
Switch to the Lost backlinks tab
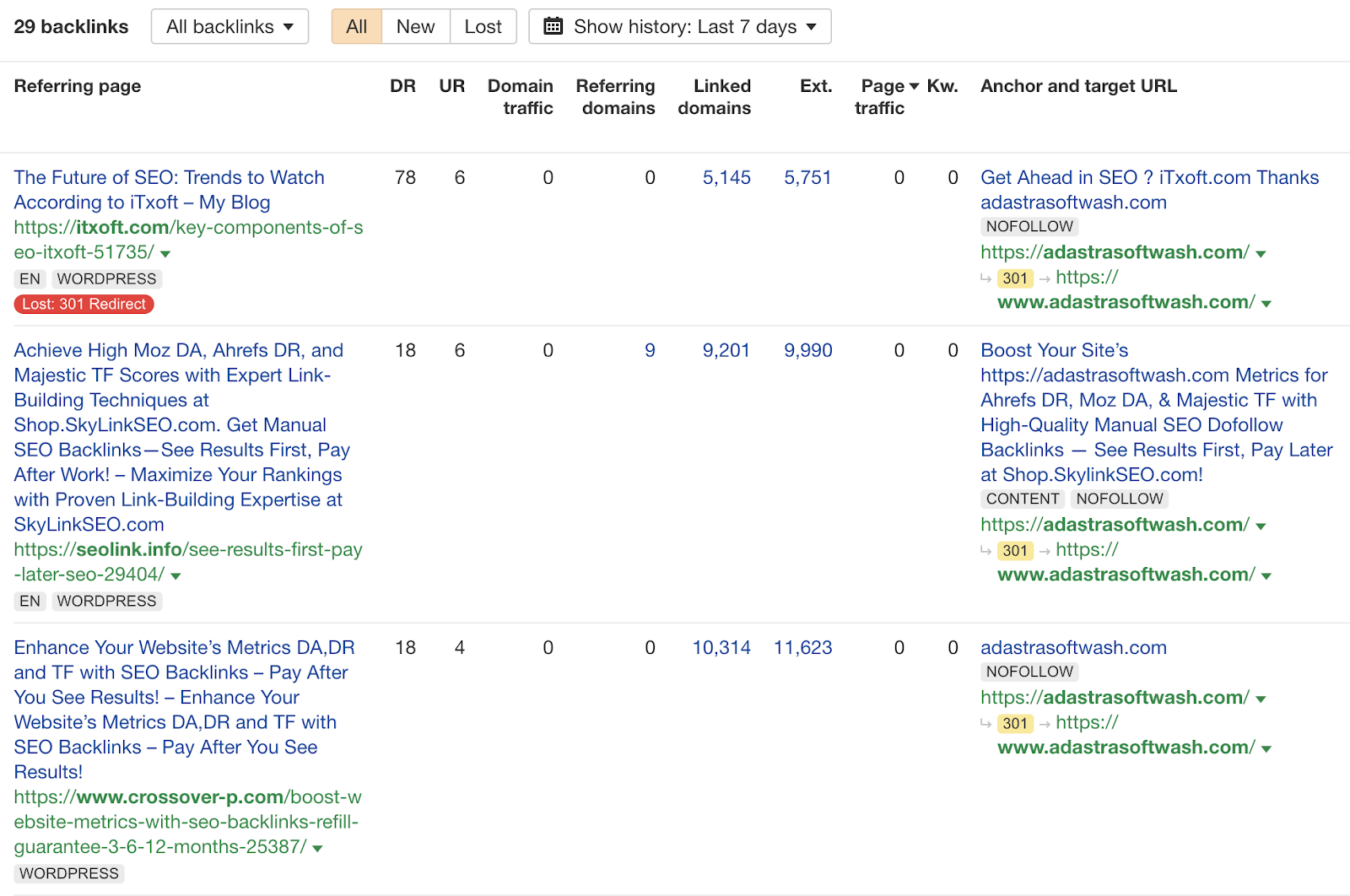coord(483,26)
